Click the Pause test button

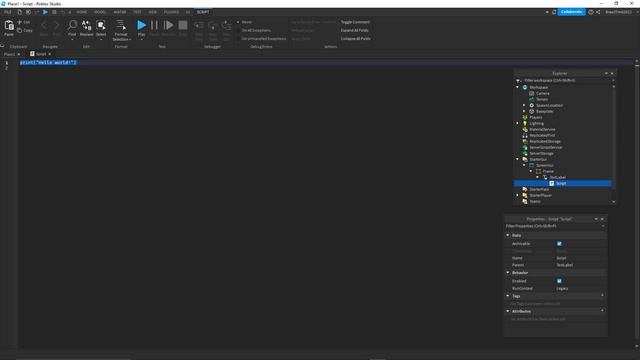tap(154, 25)
